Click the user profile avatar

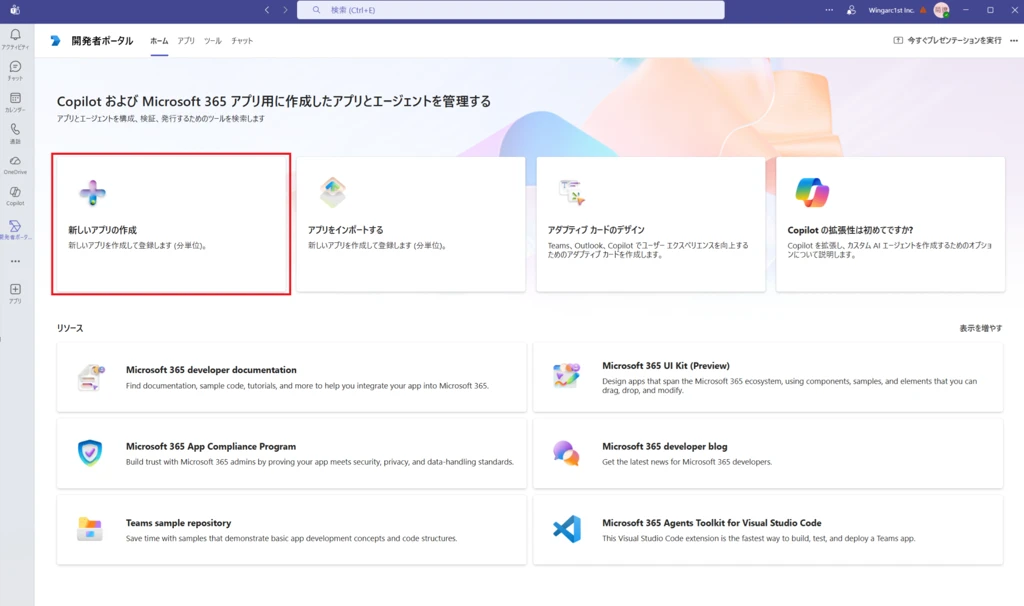click(x=941, y=10)
